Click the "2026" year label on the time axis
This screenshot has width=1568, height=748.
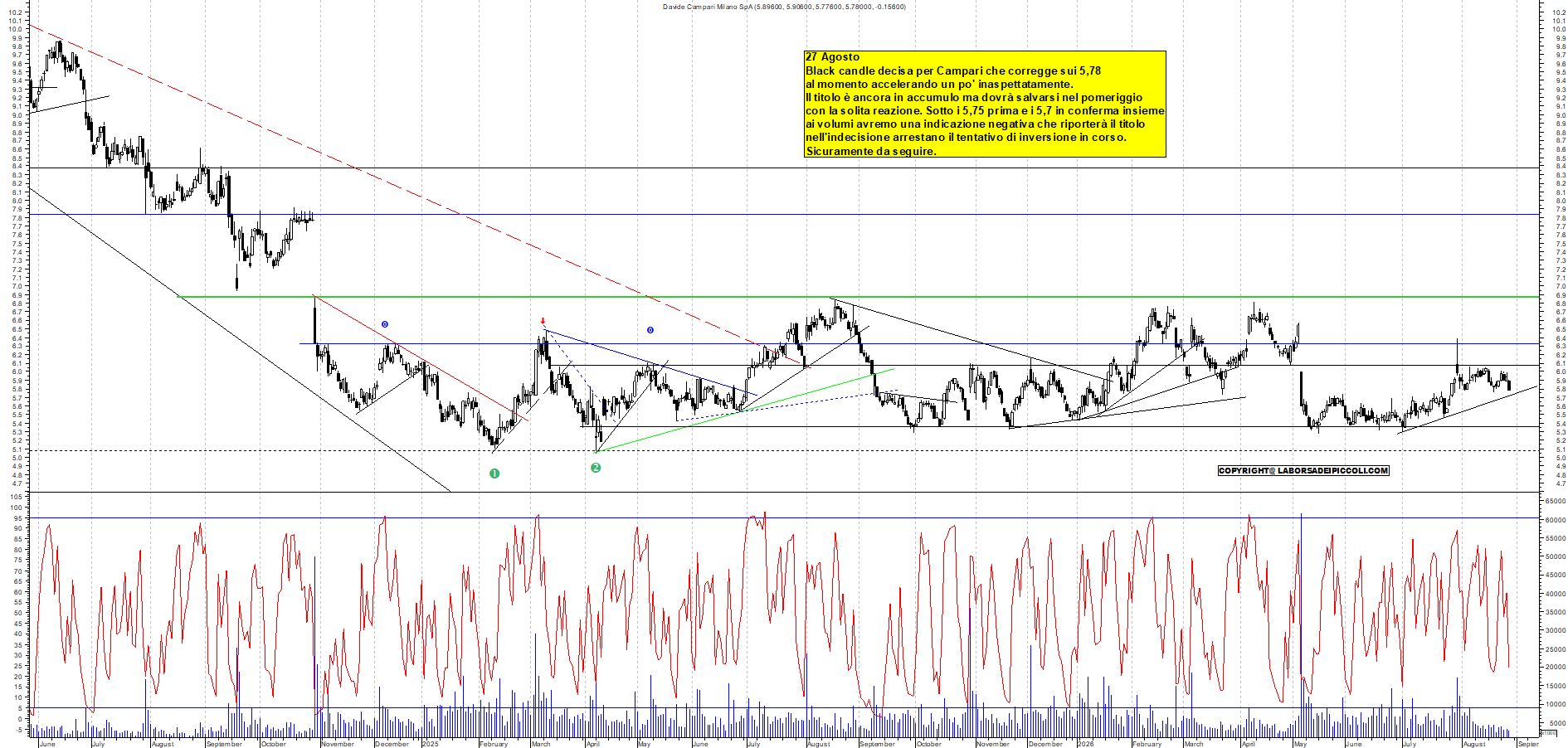(x=1085, y=744)
